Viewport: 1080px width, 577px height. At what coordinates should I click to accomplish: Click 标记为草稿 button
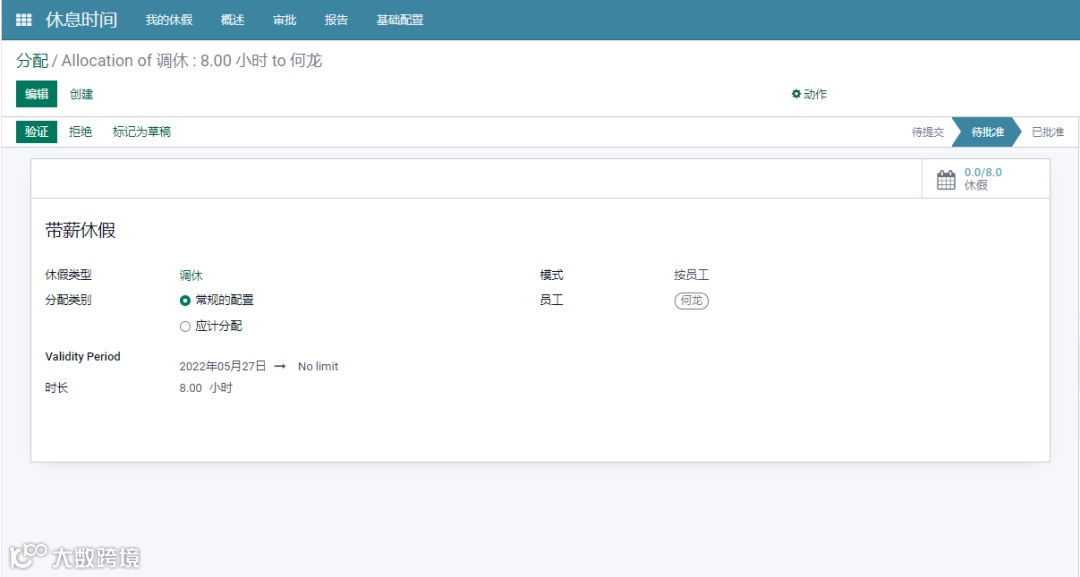[x=142, y=132]
